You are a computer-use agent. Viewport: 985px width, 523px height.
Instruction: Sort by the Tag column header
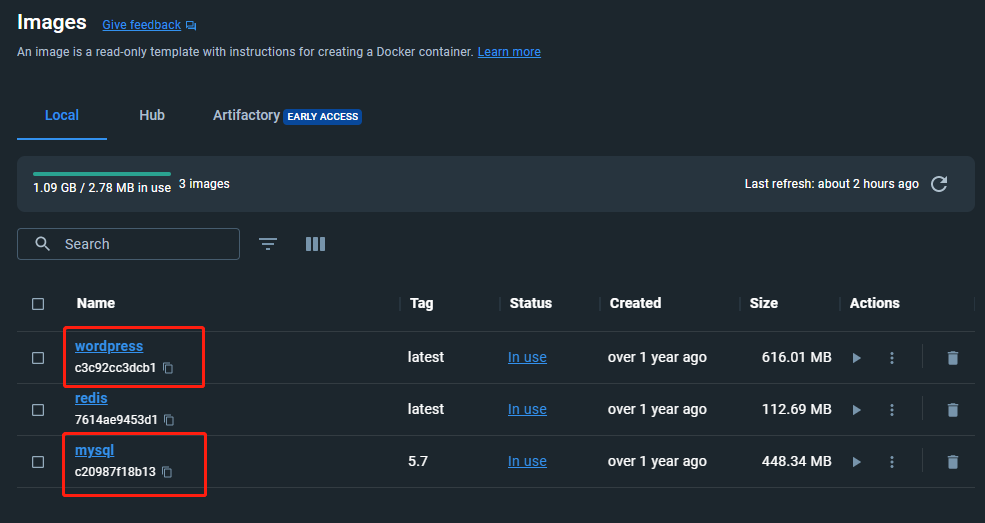click(422, 303)
